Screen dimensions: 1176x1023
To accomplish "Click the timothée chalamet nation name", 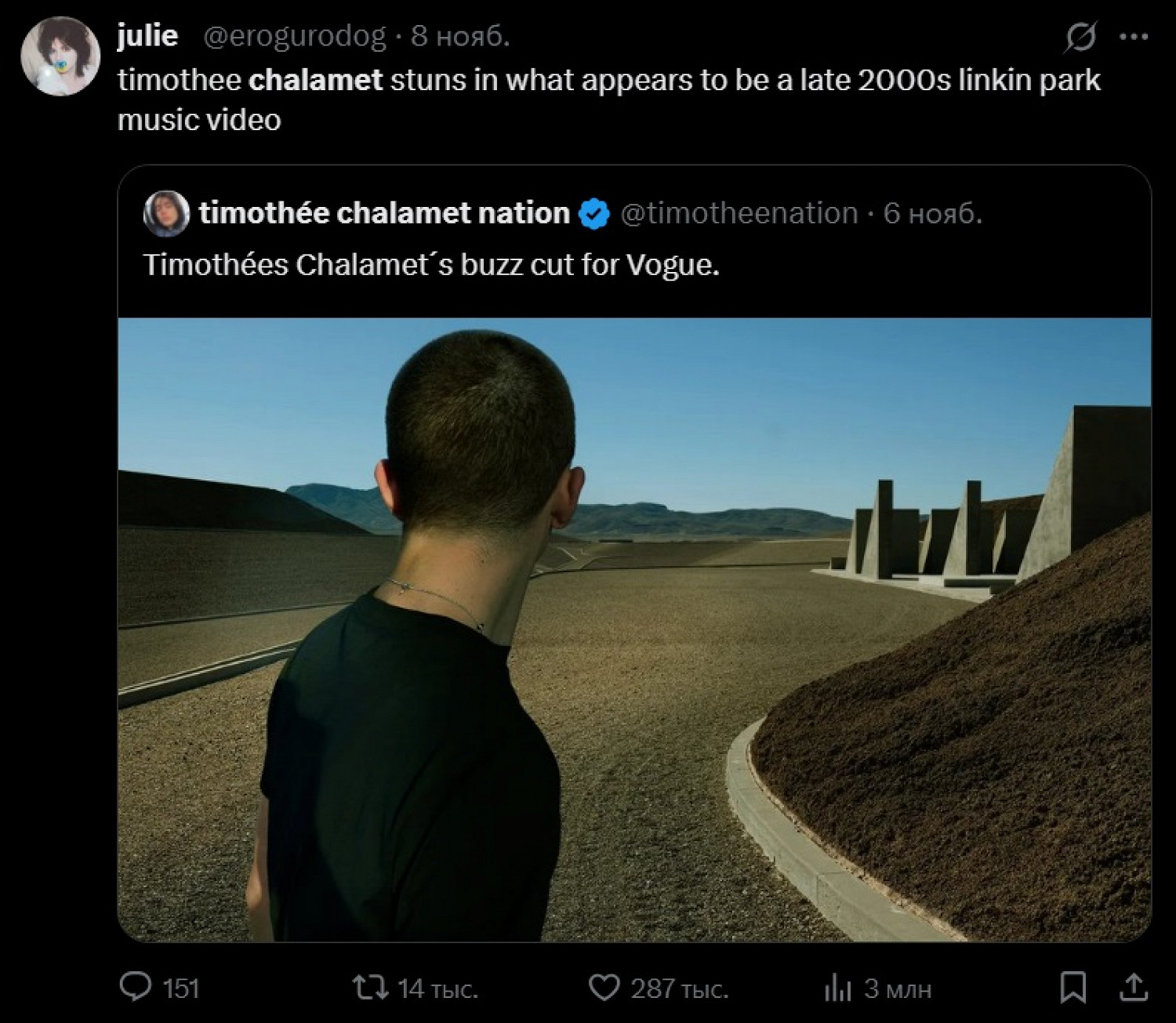I will click(384, 213).
